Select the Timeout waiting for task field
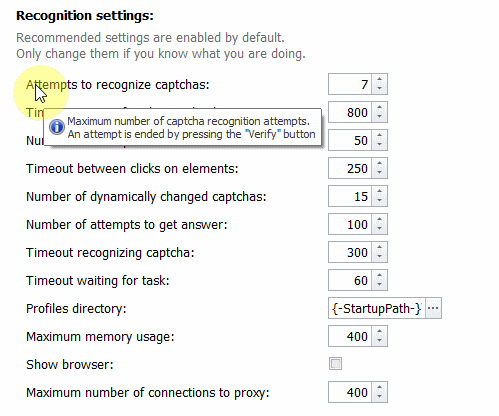Screen dimensions: 499x416 coord(350,280)
